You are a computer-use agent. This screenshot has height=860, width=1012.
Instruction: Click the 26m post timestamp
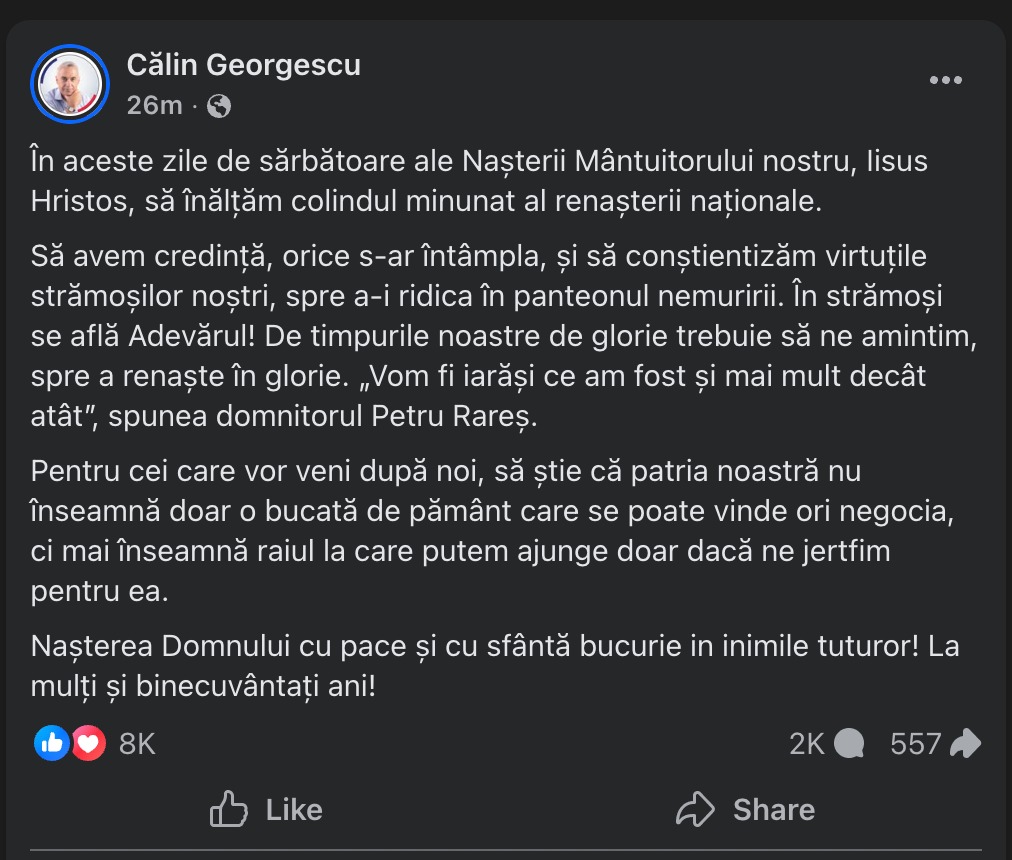pyautogui.click(x=154, y=105)
